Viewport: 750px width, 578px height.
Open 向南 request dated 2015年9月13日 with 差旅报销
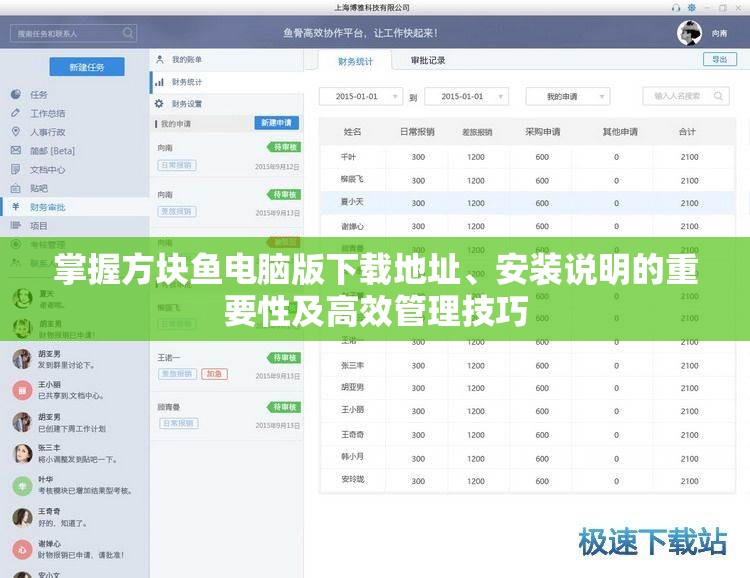click(227, 203)
